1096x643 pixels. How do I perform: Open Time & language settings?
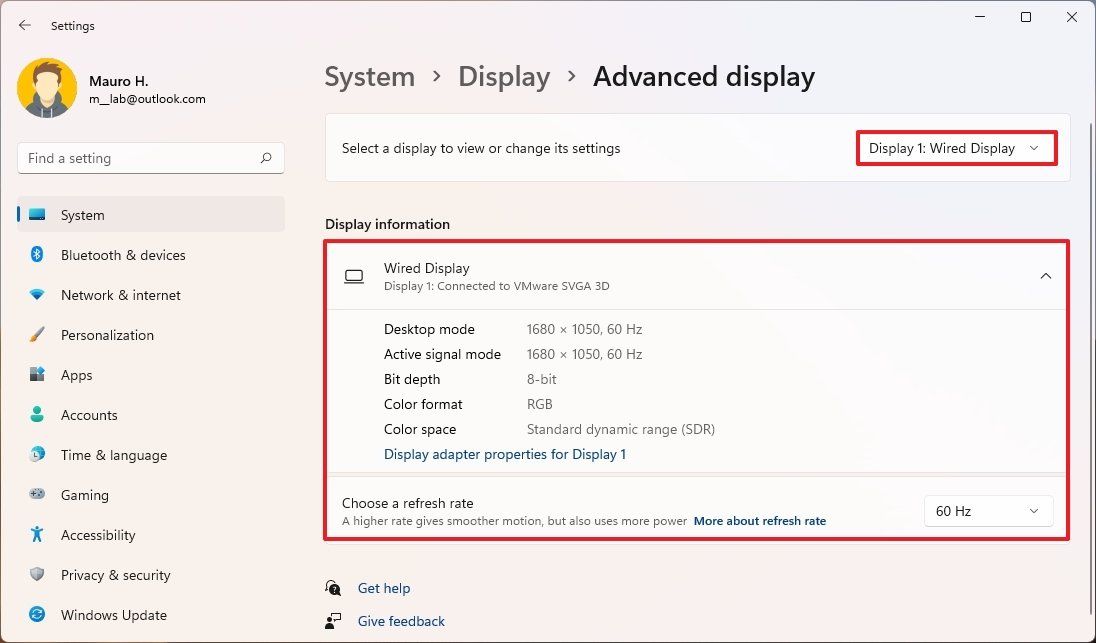point(113,455)
